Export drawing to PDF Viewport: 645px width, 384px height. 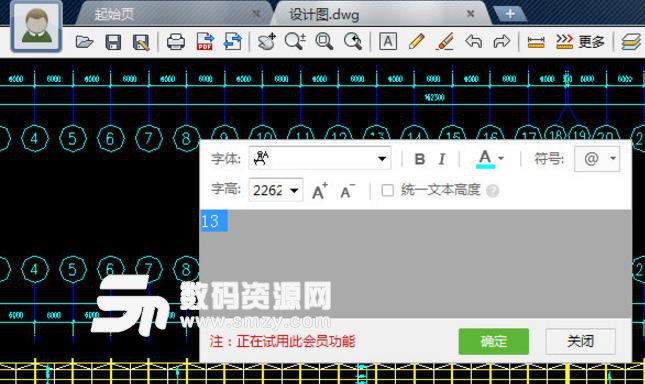click(x=205, y=42)
